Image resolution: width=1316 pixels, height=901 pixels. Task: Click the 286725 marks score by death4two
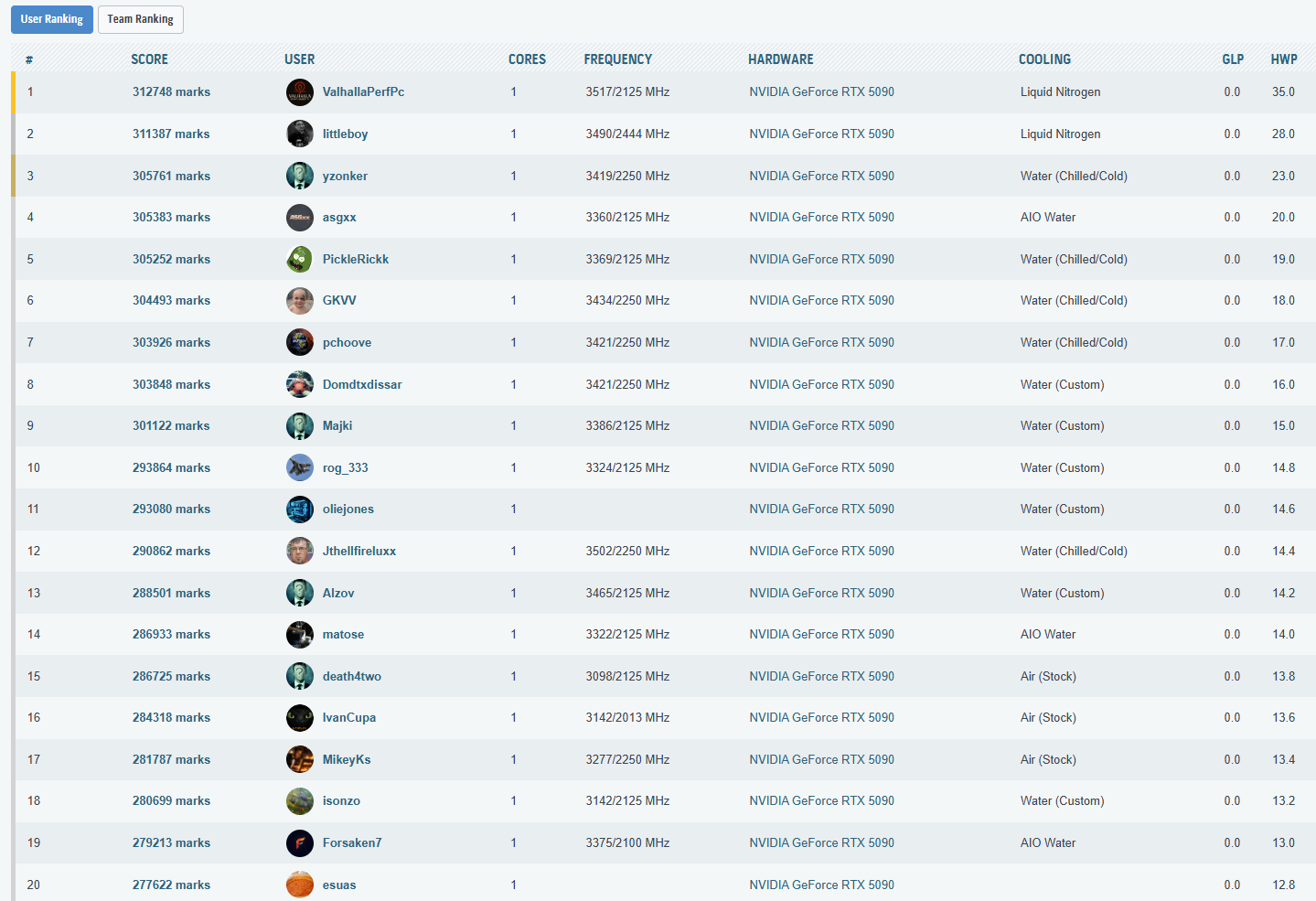(x=171, y=677)
